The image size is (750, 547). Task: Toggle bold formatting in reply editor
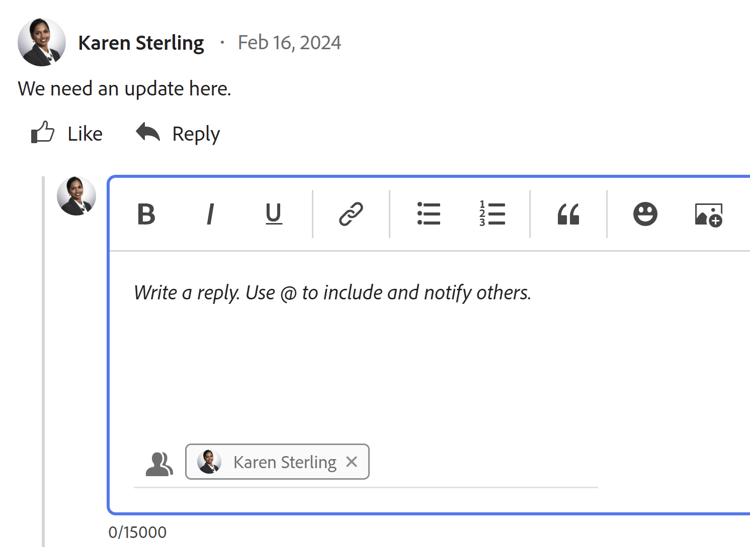[146, 214]
